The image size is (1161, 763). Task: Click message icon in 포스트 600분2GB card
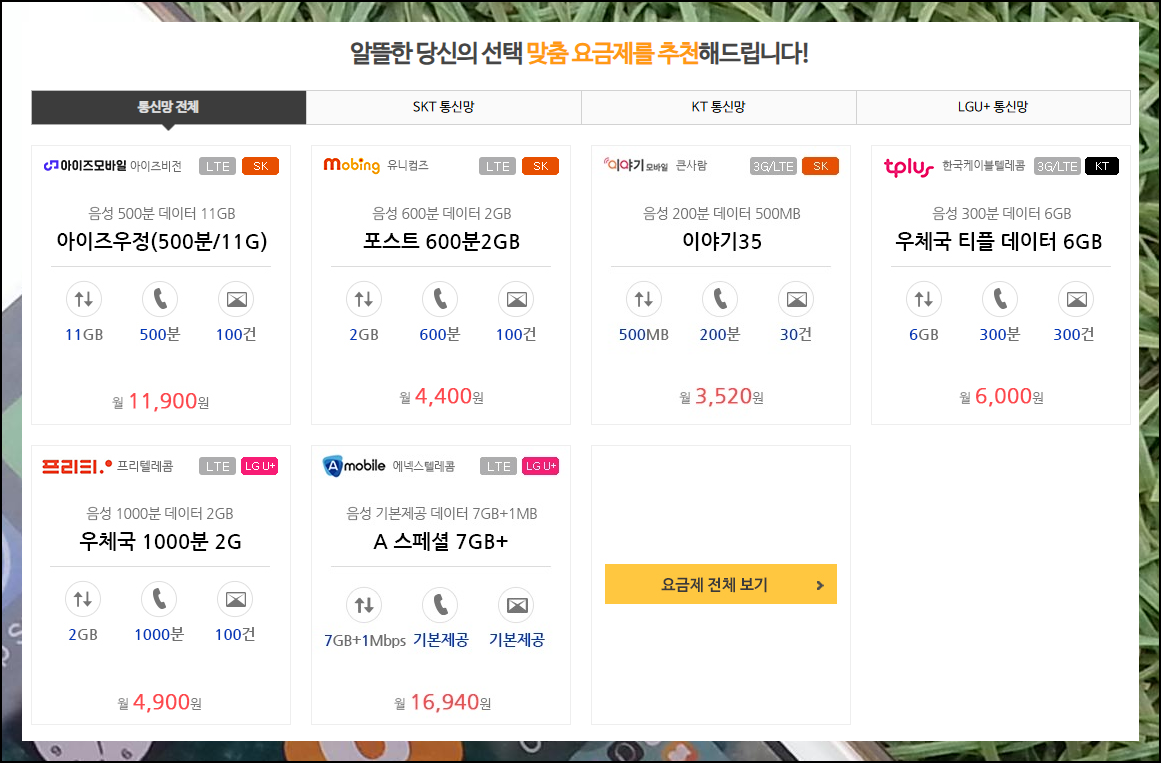coord(516,299)
